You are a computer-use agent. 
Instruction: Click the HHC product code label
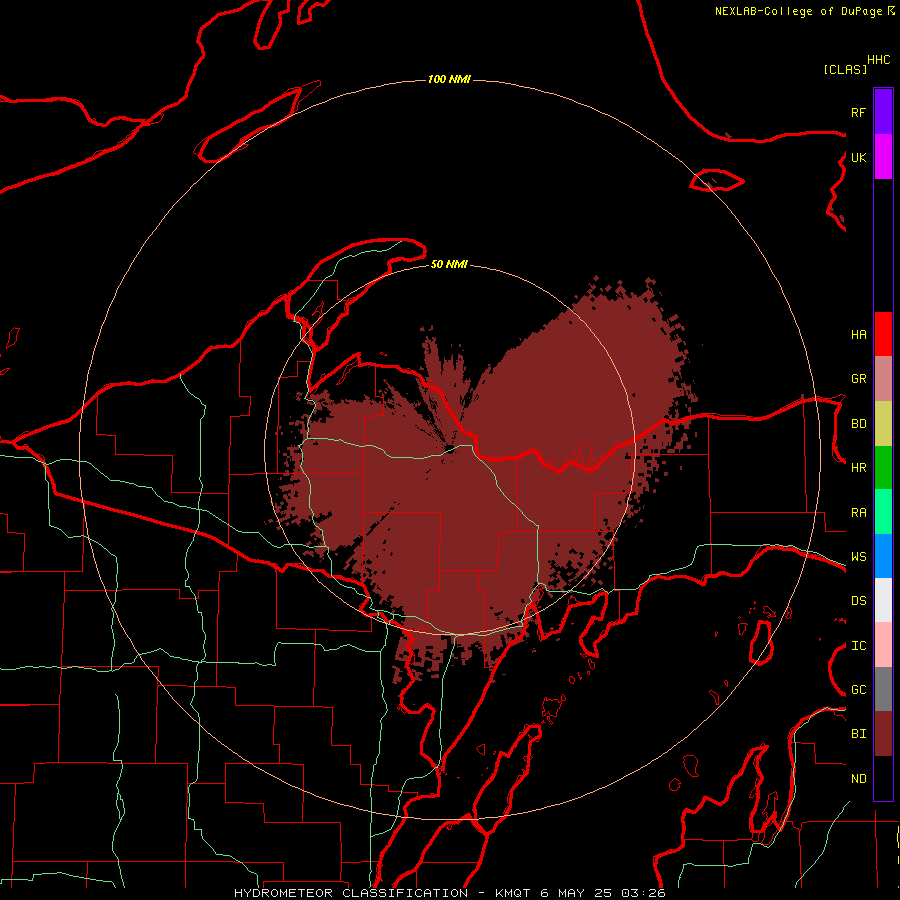coord(879,60)
